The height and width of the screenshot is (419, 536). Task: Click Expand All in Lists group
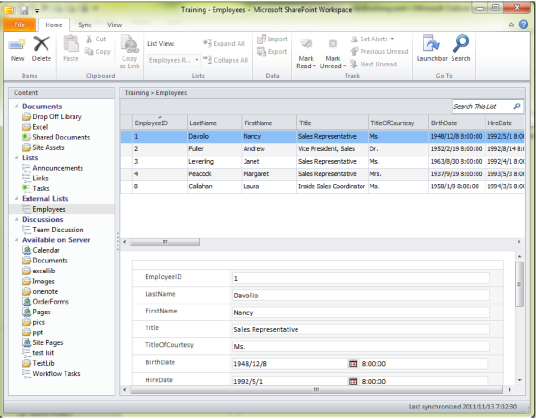[224, 43]
